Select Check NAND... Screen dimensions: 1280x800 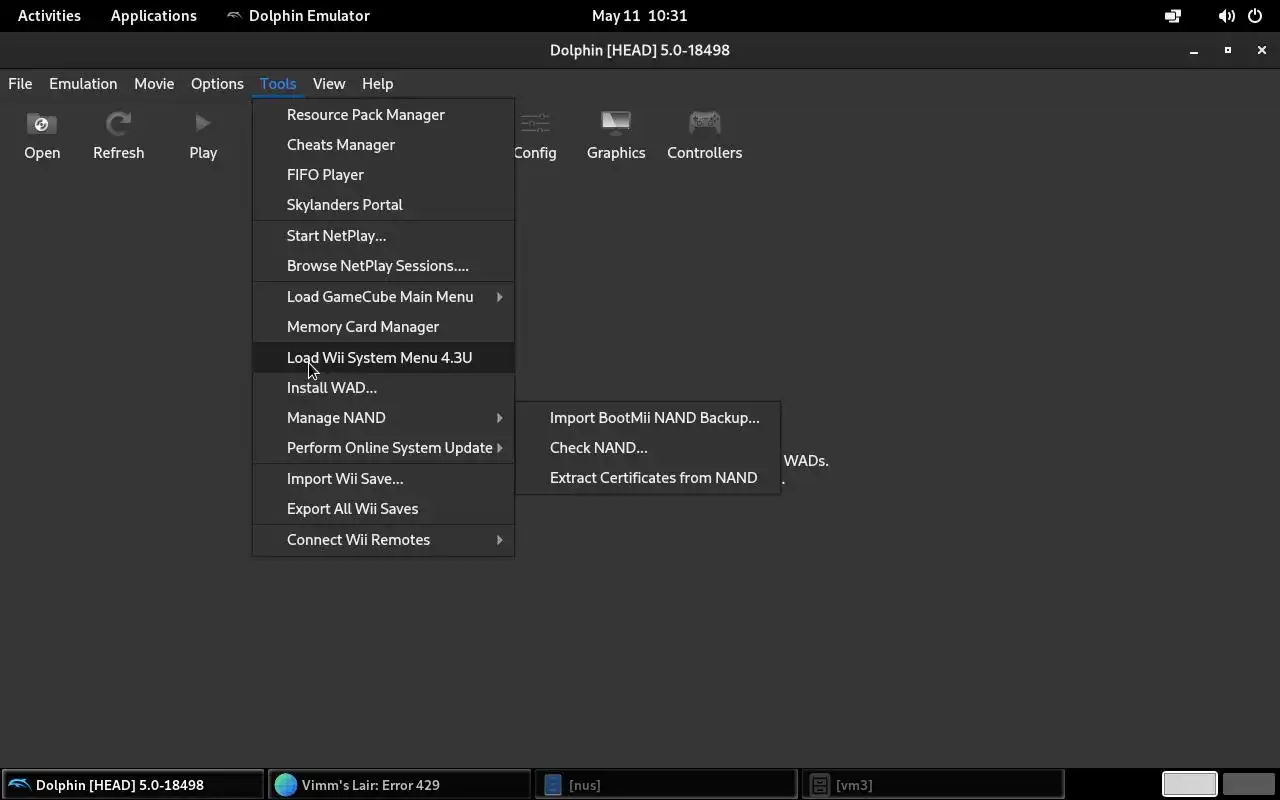pos(648,448)
